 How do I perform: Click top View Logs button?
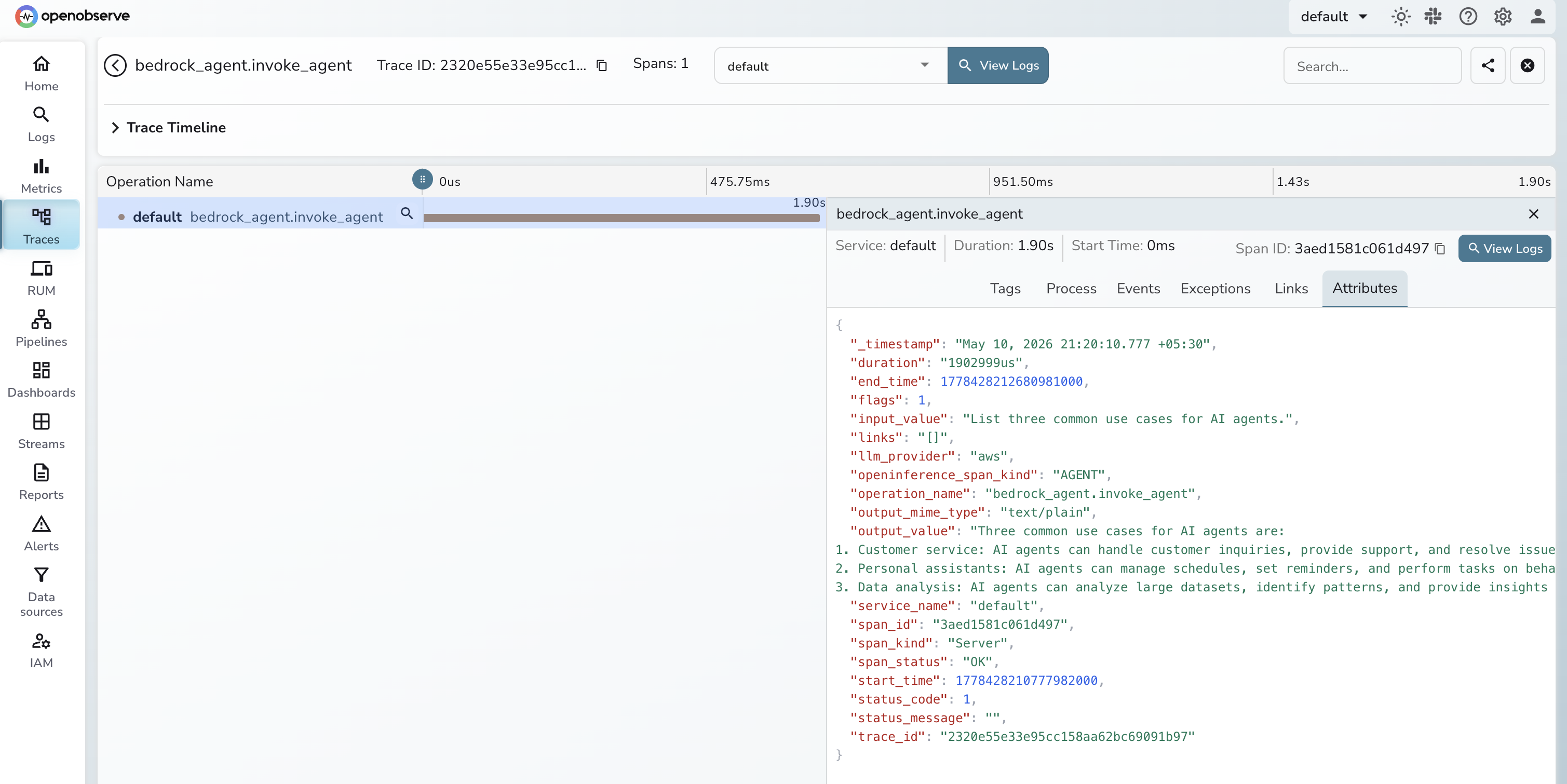point(997,65)
